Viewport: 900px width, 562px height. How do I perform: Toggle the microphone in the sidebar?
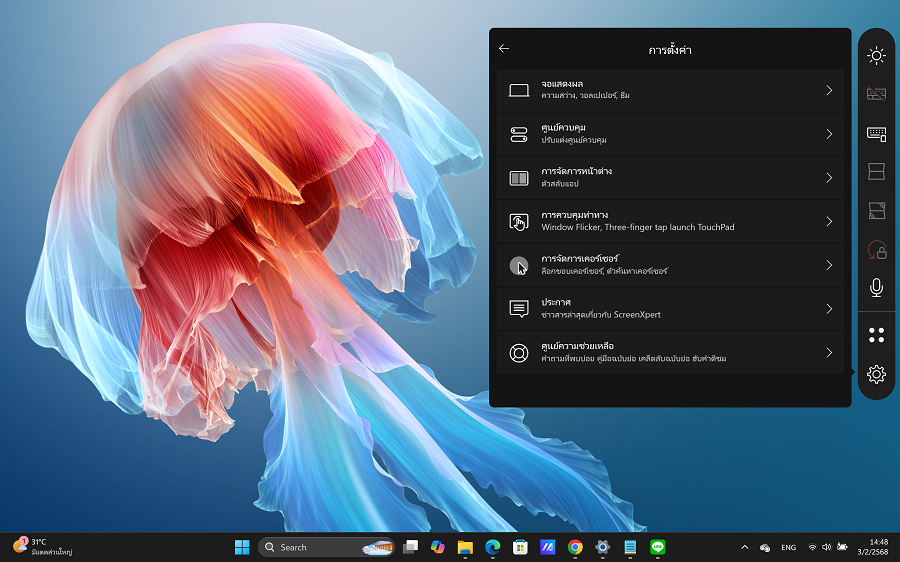click(x=876, y=288)
